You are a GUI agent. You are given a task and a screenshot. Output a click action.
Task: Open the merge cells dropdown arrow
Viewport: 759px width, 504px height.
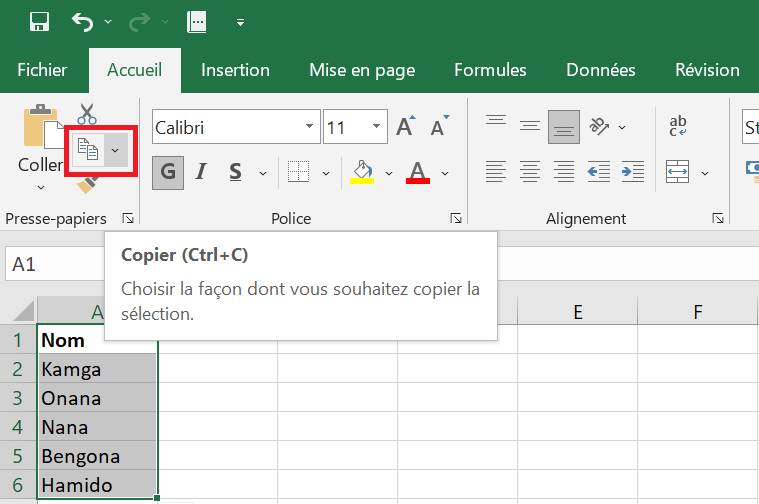705,173
